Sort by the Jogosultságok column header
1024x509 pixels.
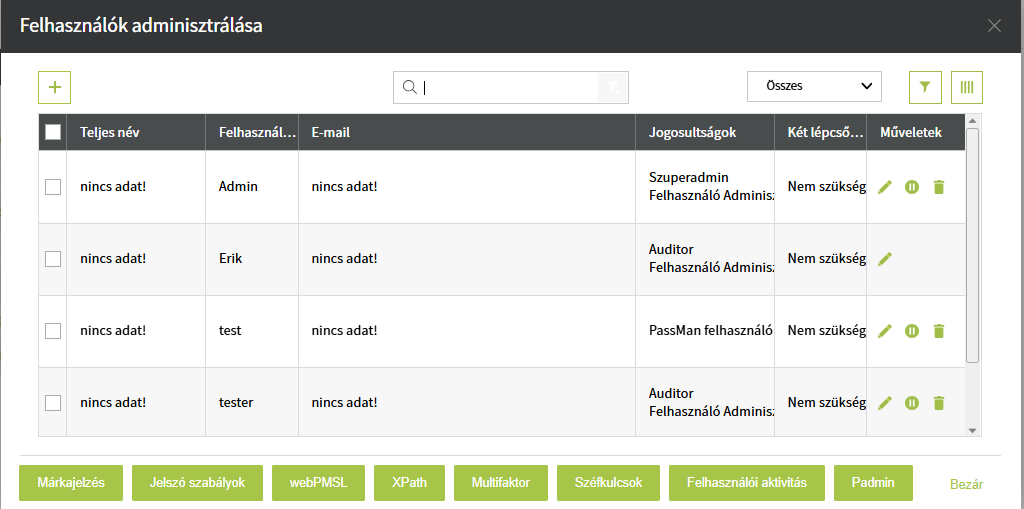692,132
